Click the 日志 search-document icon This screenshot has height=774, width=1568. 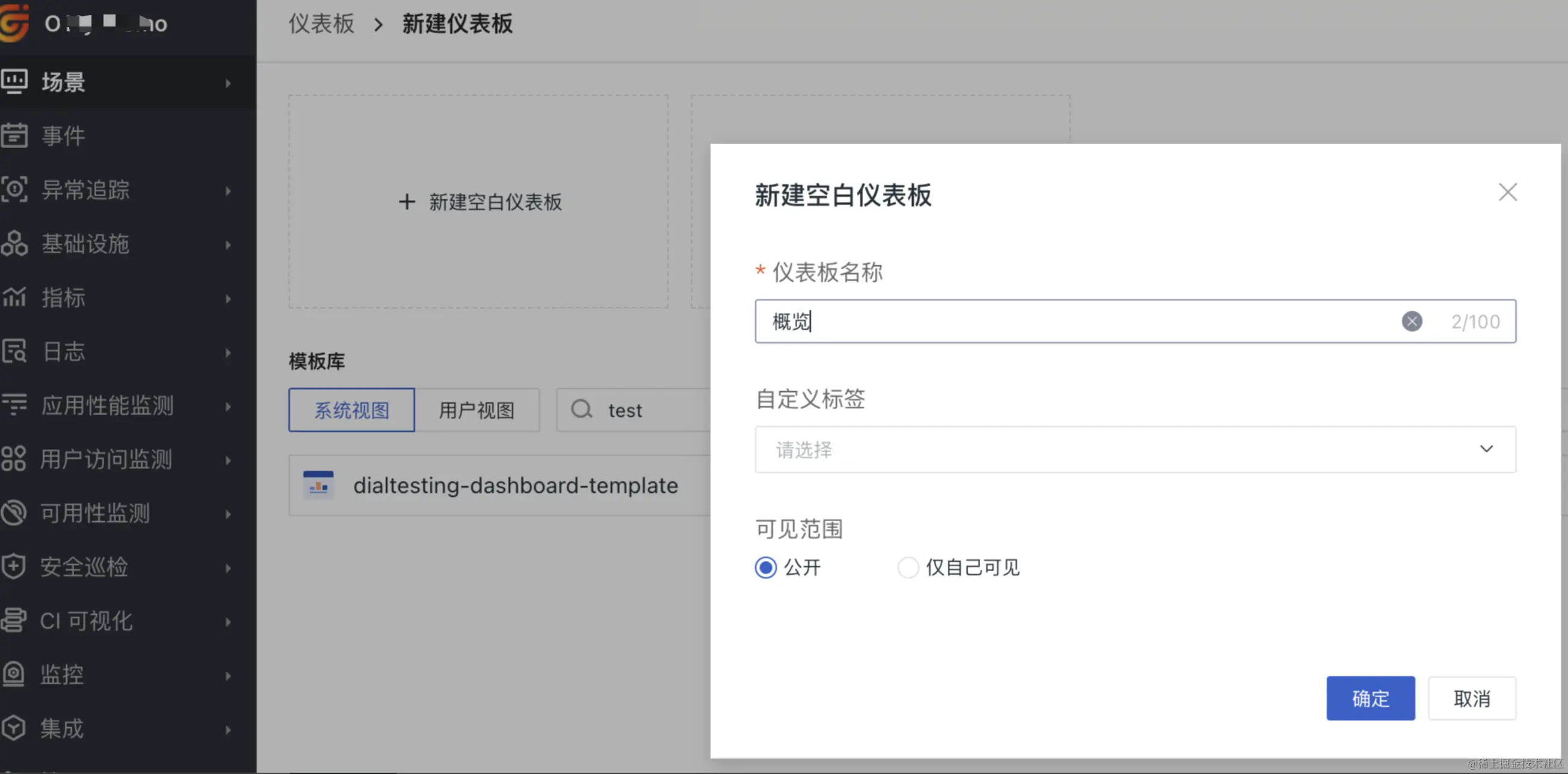click(14, 351)
